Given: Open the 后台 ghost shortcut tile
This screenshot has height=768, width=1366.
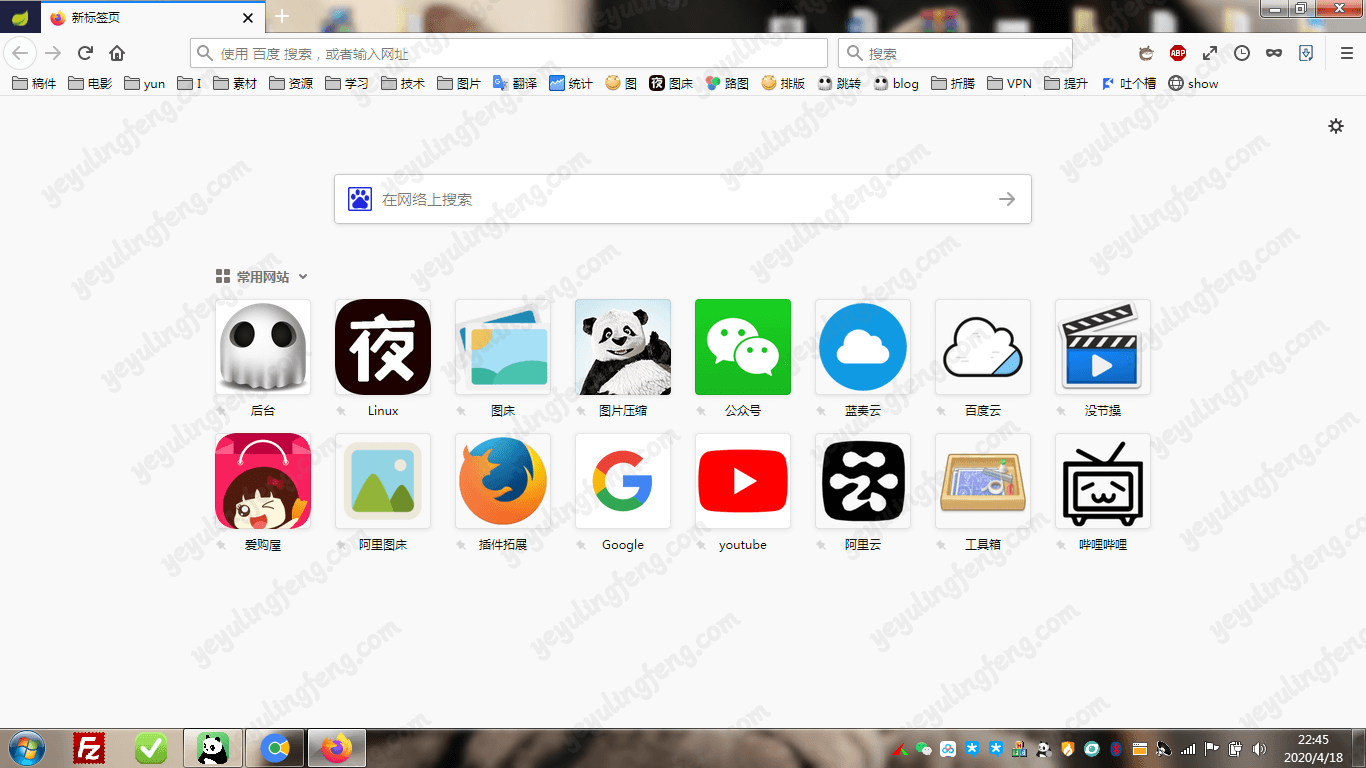Looking at the screenshot, I should coord(263,347).
